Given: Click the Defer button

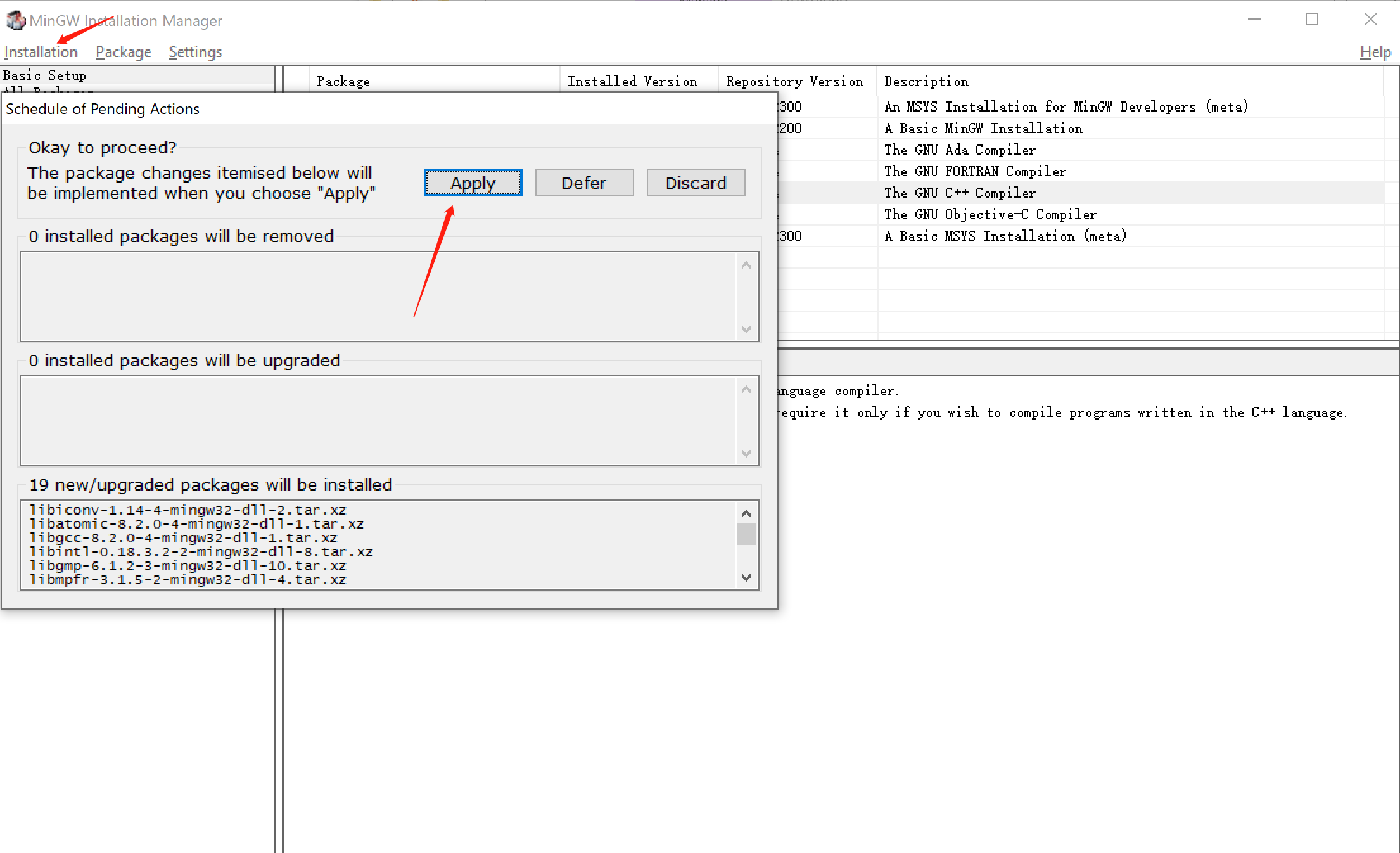Looking at the screenshot, I should point(584,183).
